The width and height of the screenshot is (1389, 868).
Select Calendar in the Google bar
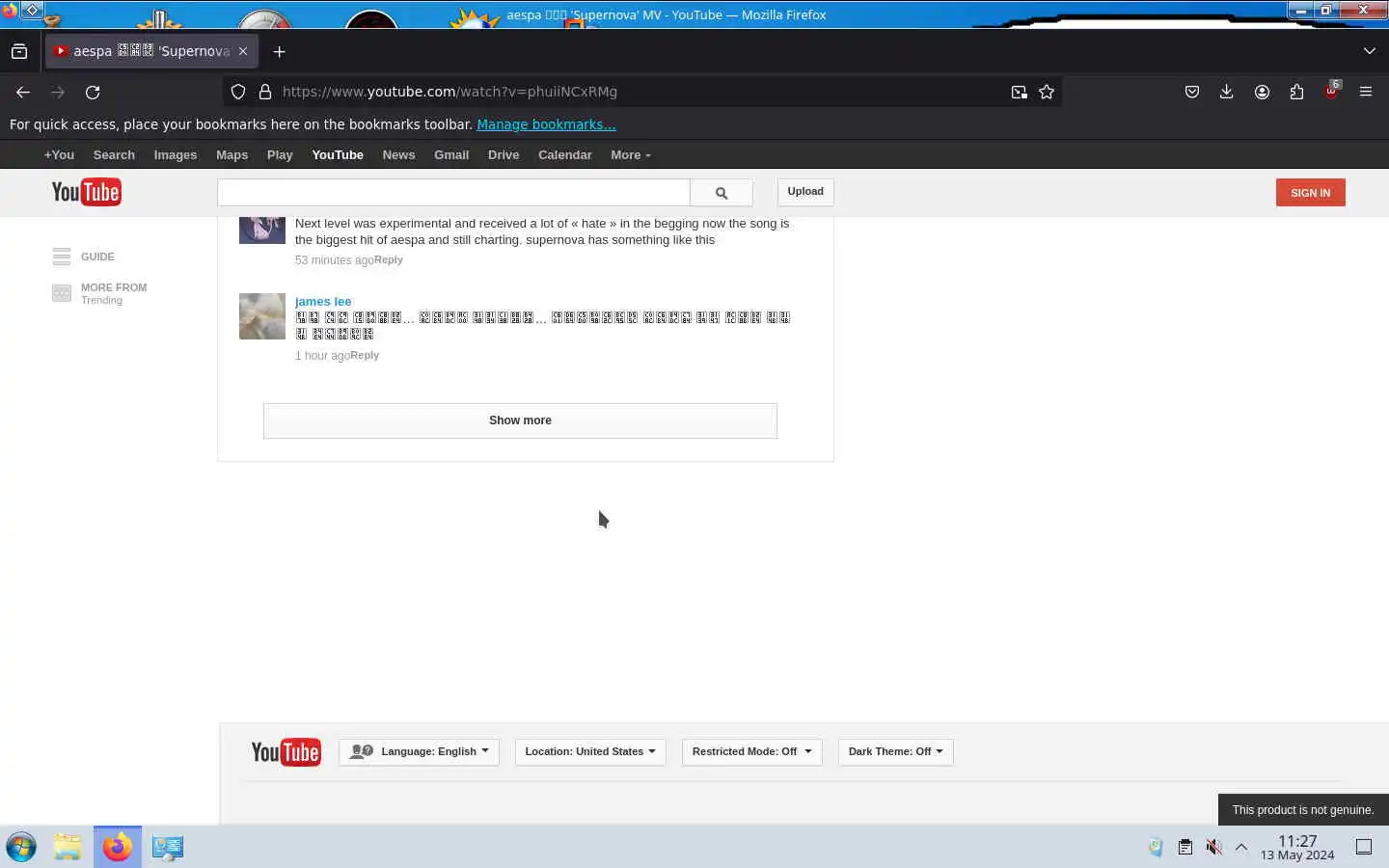click(565, 155)
